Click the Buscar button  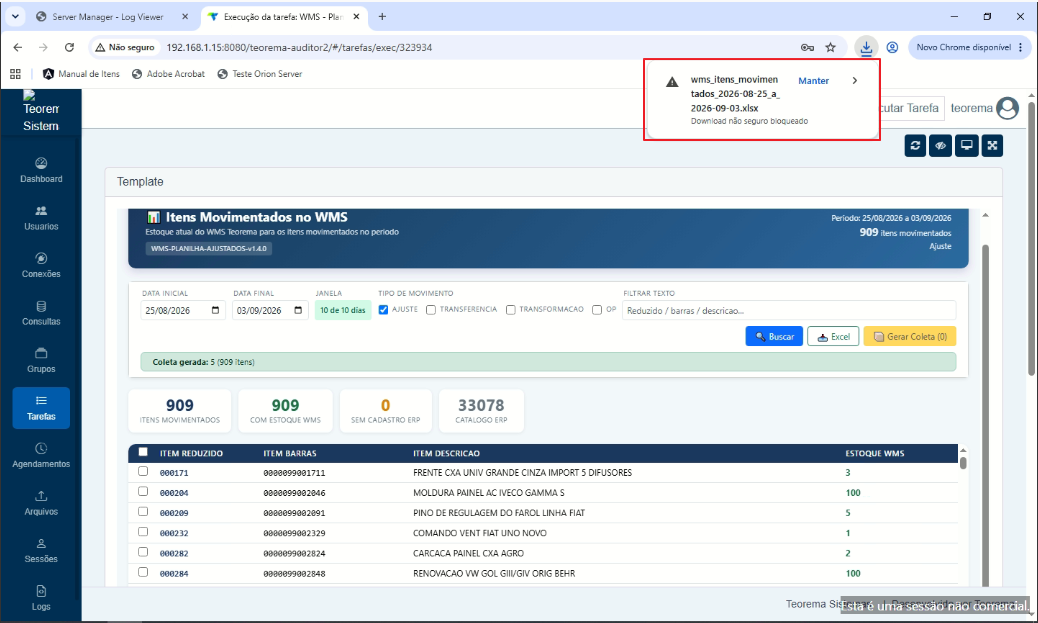pos(775,336)
